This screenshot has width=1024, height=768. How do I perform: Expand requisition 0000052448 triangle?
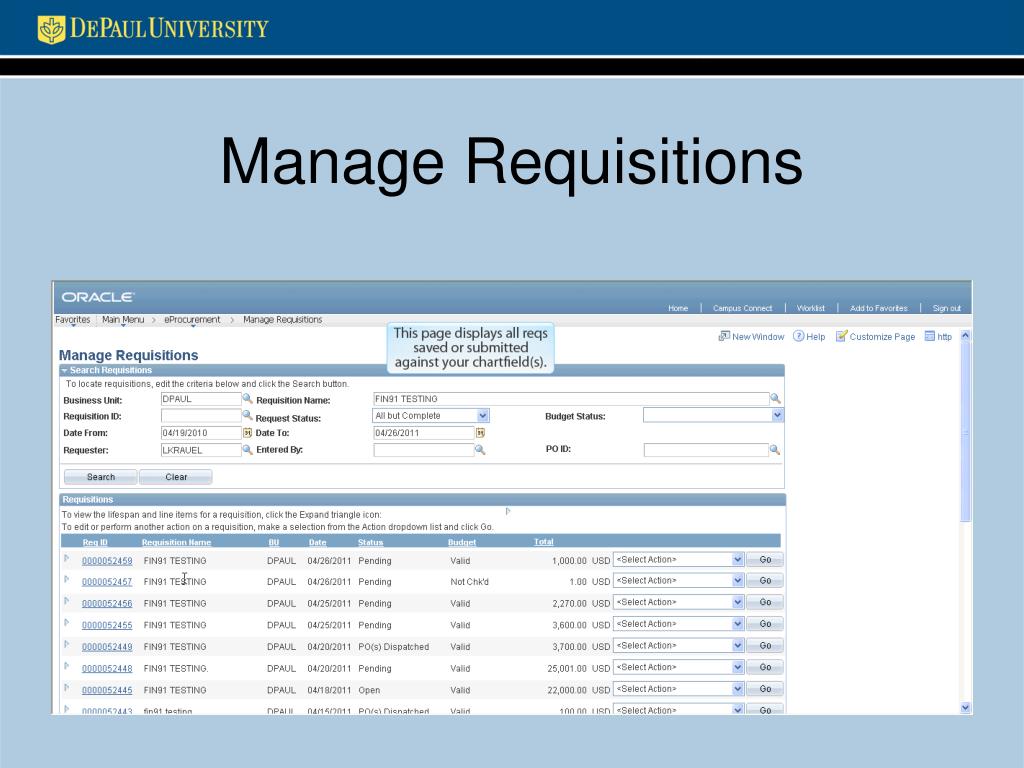click(67, 665)
